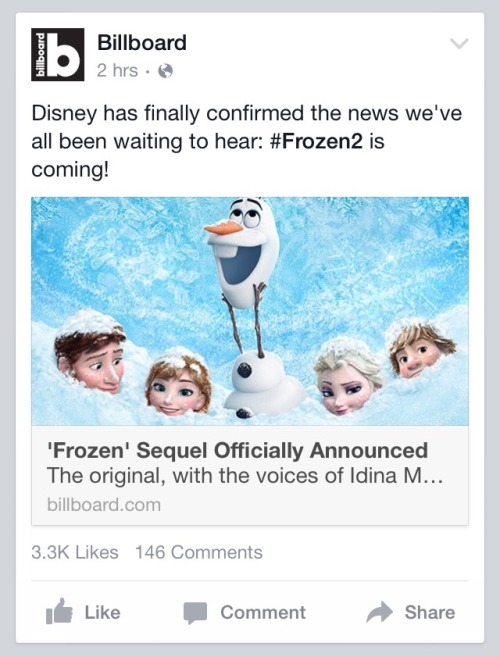Click the speech bubble Comment icon
Viewport: 500px width, 657px height.
(x=195, y=613)
